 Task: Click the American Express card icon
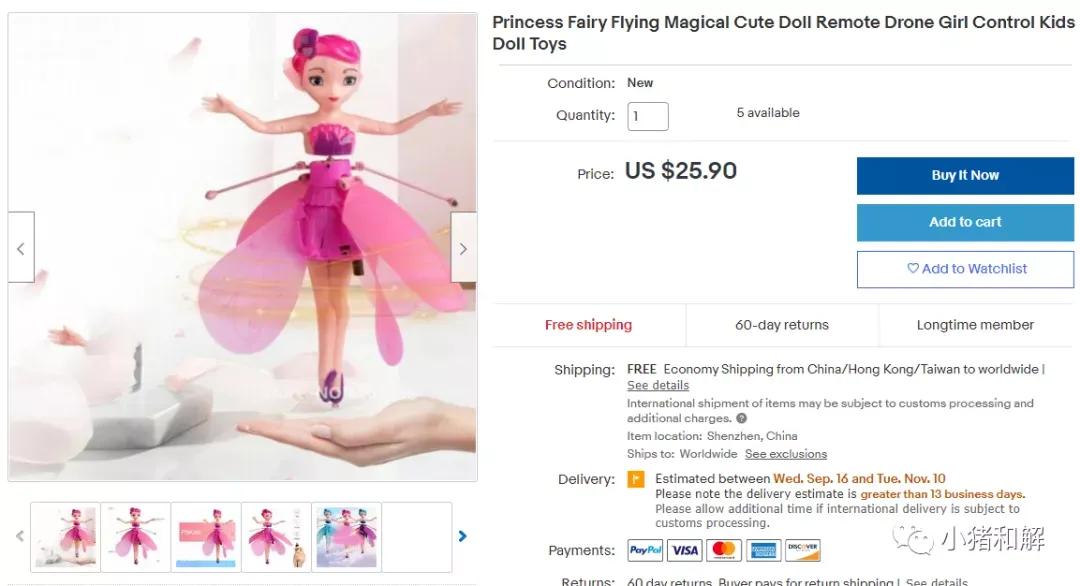pos(763,550)
